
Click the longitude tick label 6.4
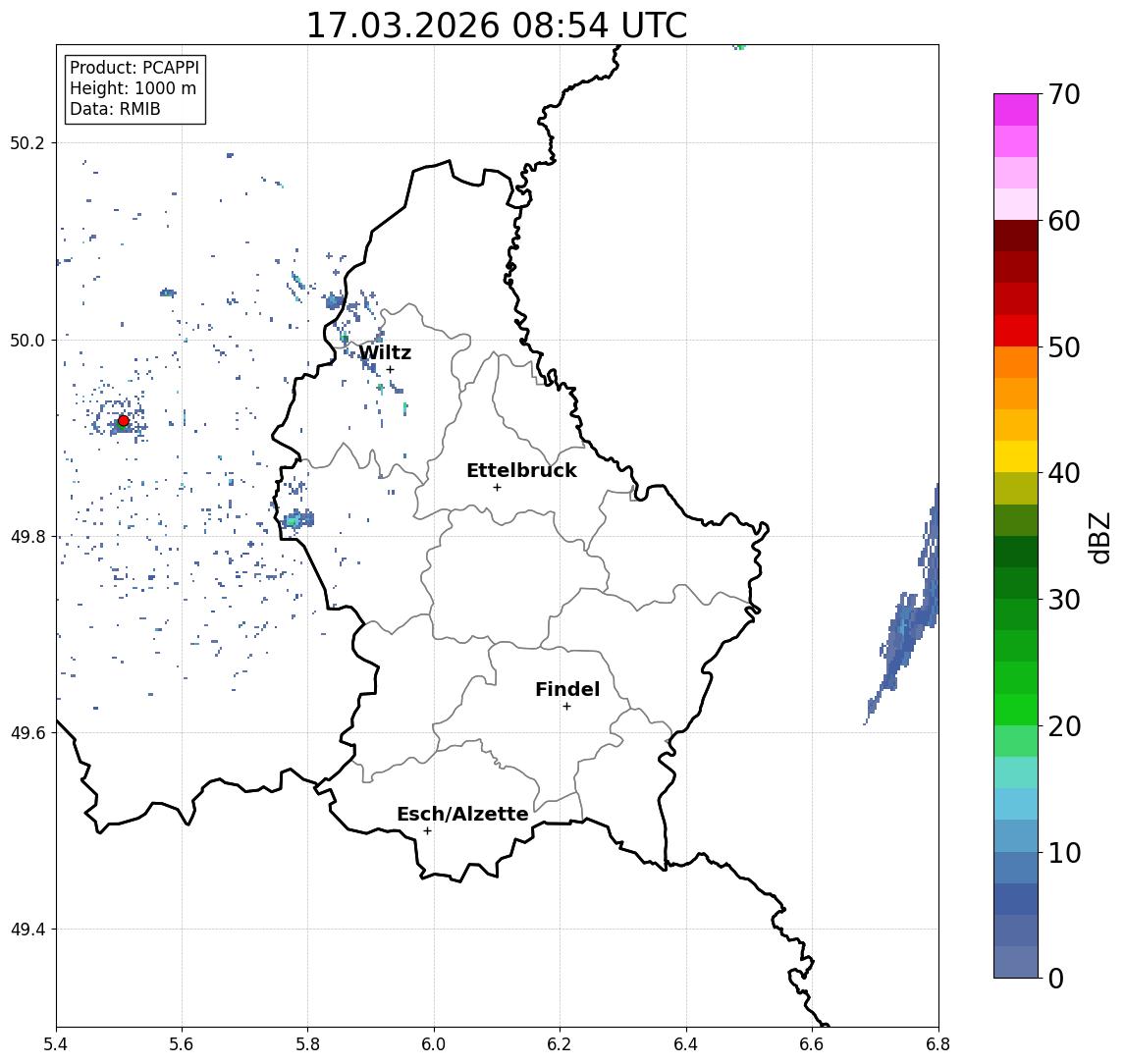(x=686, y=1044)
